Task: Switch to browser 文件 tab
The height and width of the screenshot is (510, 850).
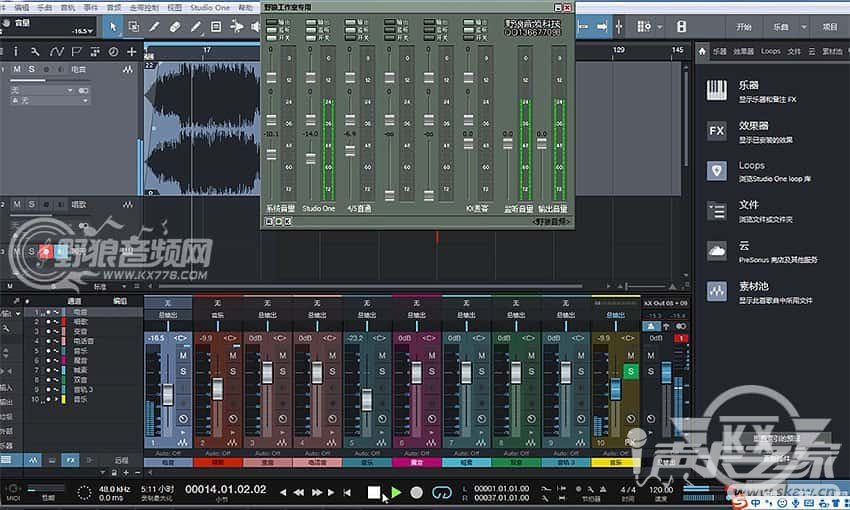Action: [x=794, y=51]
